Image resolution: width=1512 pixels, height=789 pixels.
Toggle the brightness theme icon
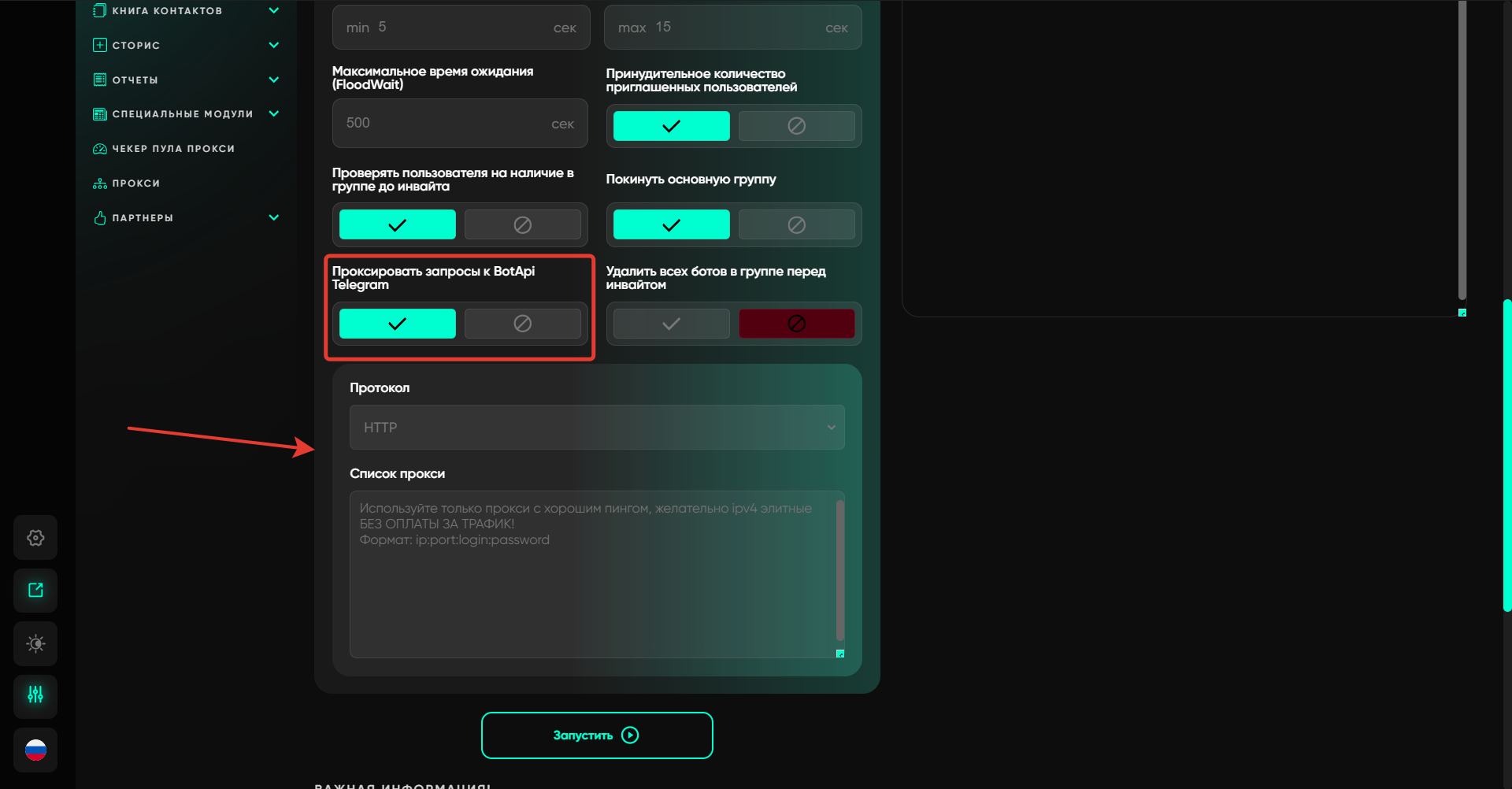coord(35,644)
